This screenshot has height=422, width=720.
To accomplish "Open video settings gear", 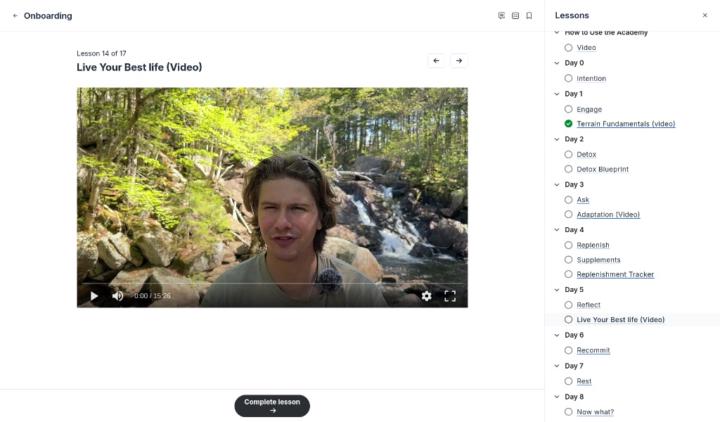I will coord(427,296).
